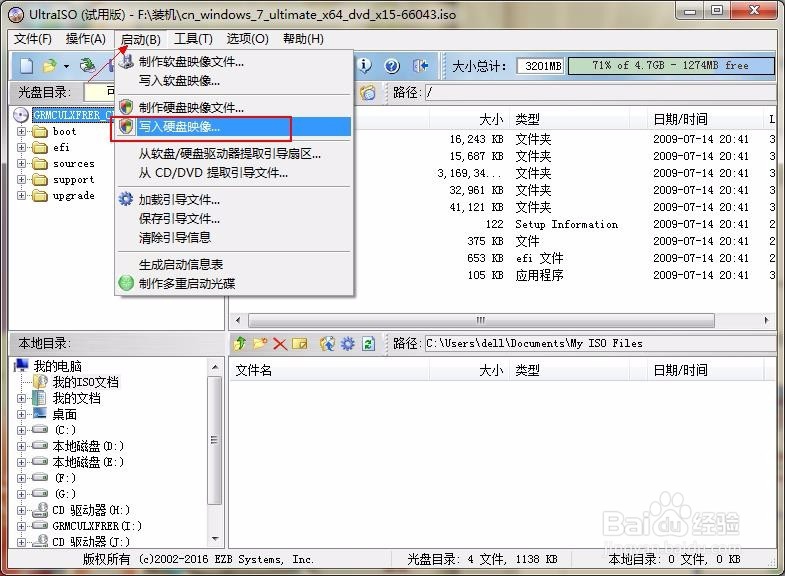
Task: Click upper list 日期/时间 column header
Action: tap(704, 119)
